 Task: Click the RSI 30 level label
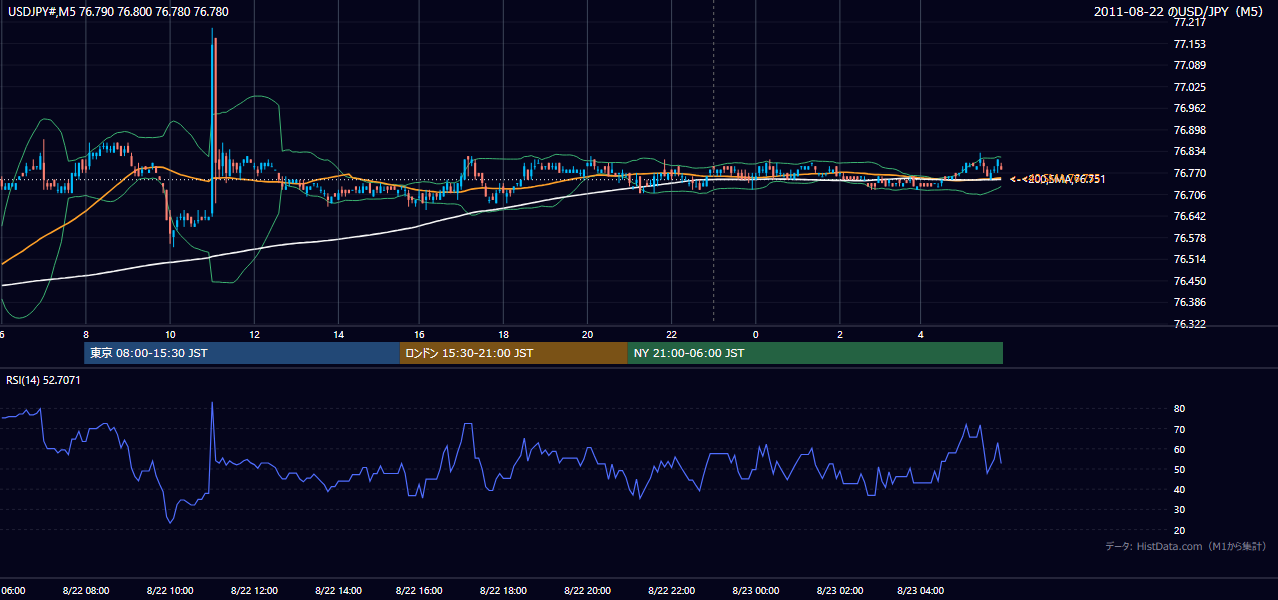[x=1179, y=510]
